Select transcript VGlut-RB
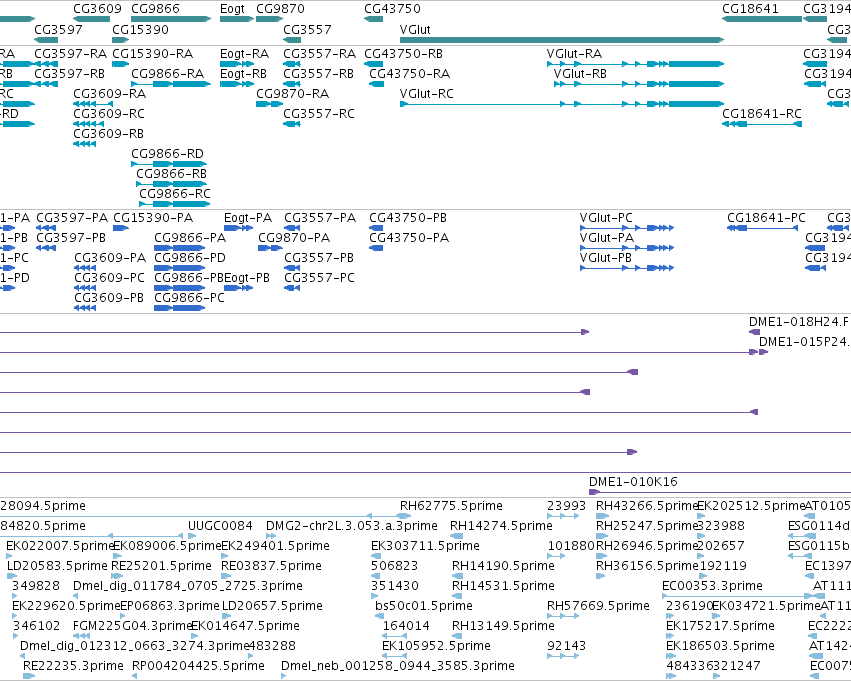 pos(639,84)
